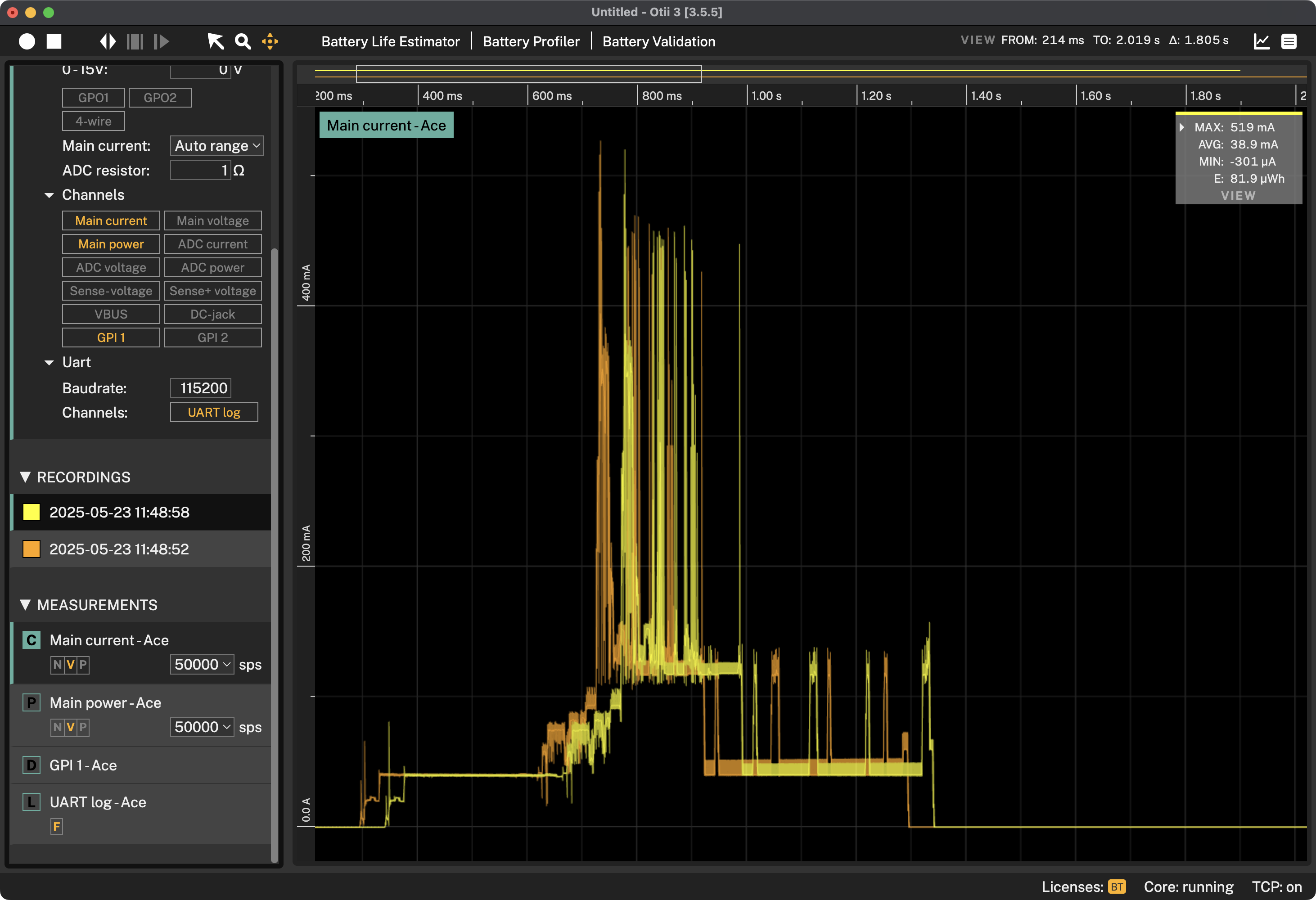Click the BT license badge
The height and width of the screenshot is (900, 1316).
pyautogui.click(x=1117, y=886)
